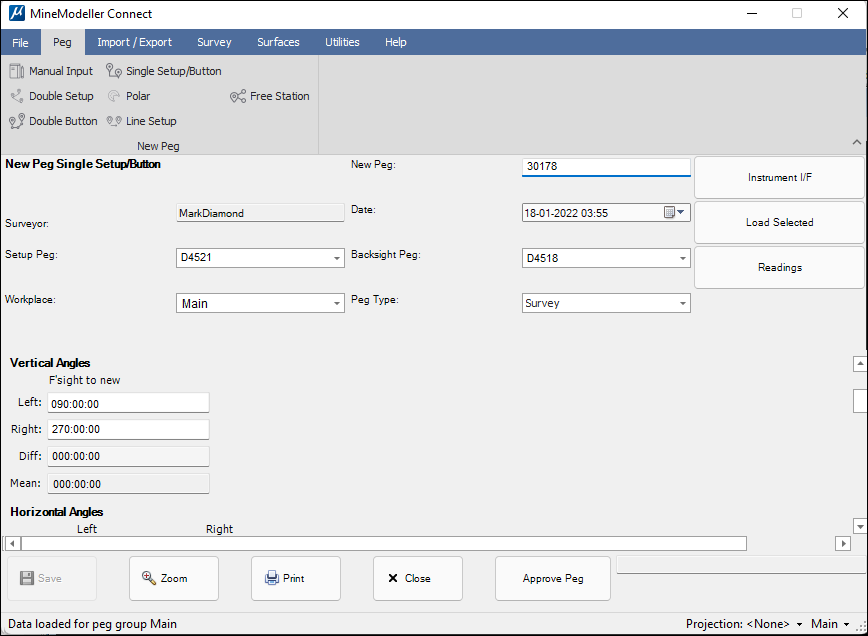Expand the Peg Type combo box
This screenshot has height=636, width=868.
coord(683,303)
